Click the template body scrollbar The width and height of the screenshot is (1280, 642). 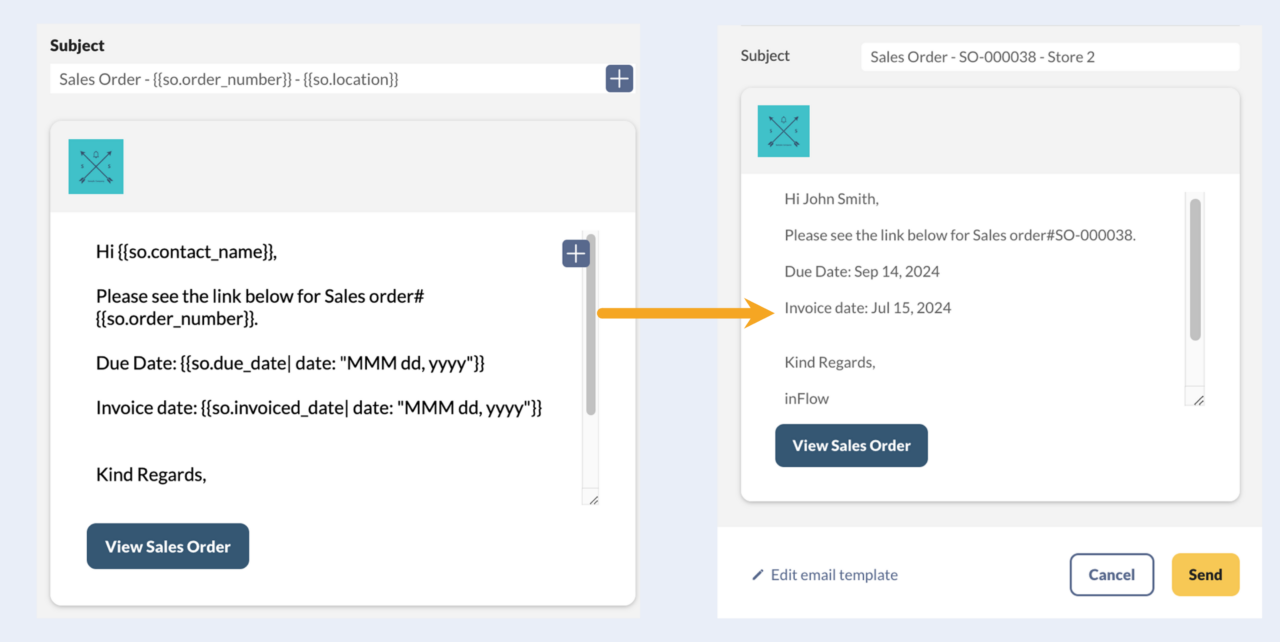(591, 326)
